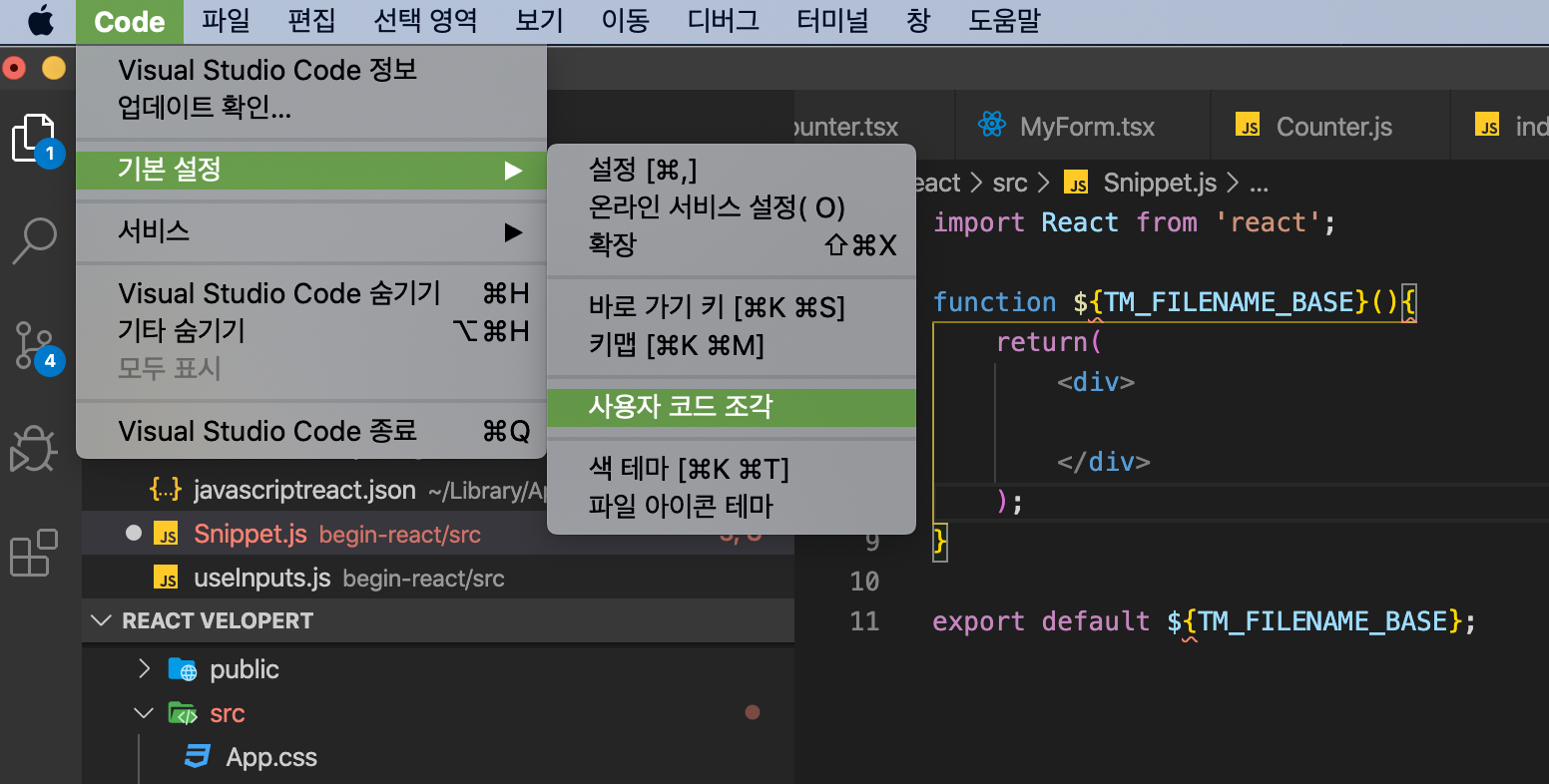Click the green src folder icon
Viewport: 1549px width, 784px height.
[183, 713]
